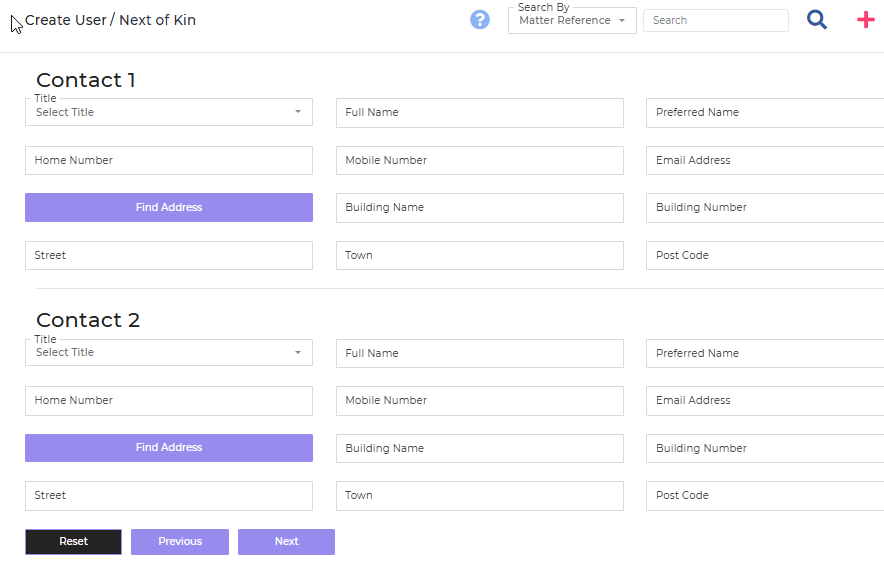Viewport: 884px width, 563px height.
Task: Click Find Address under Contact 2
Action: [x=169, y=447]
